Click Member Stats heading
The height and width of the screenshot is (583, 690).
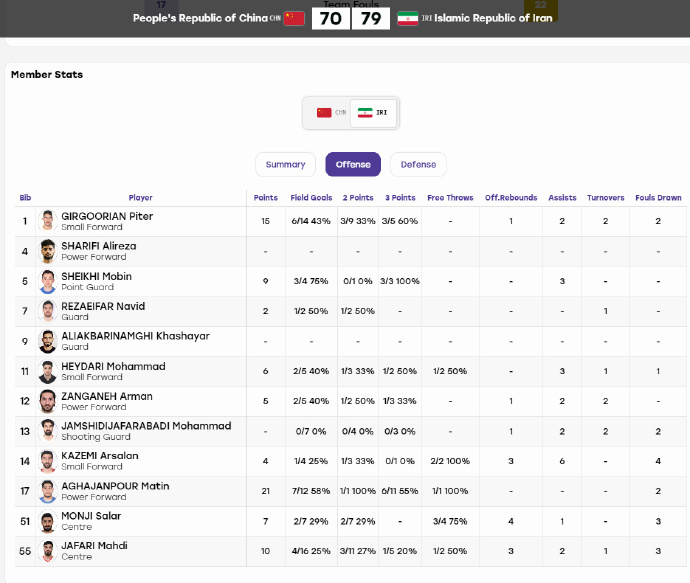[47, 74]
